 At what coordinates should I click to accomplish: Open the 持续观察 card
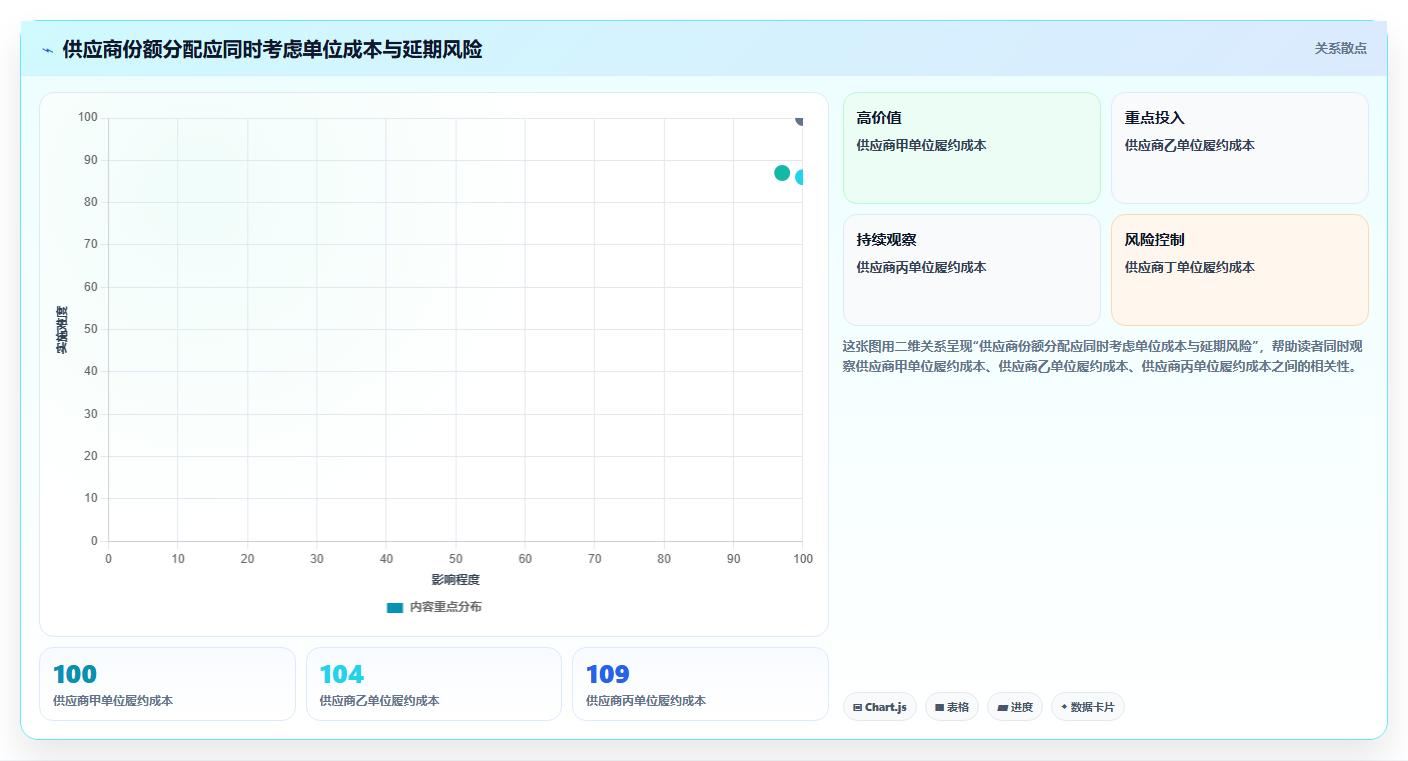972,270
